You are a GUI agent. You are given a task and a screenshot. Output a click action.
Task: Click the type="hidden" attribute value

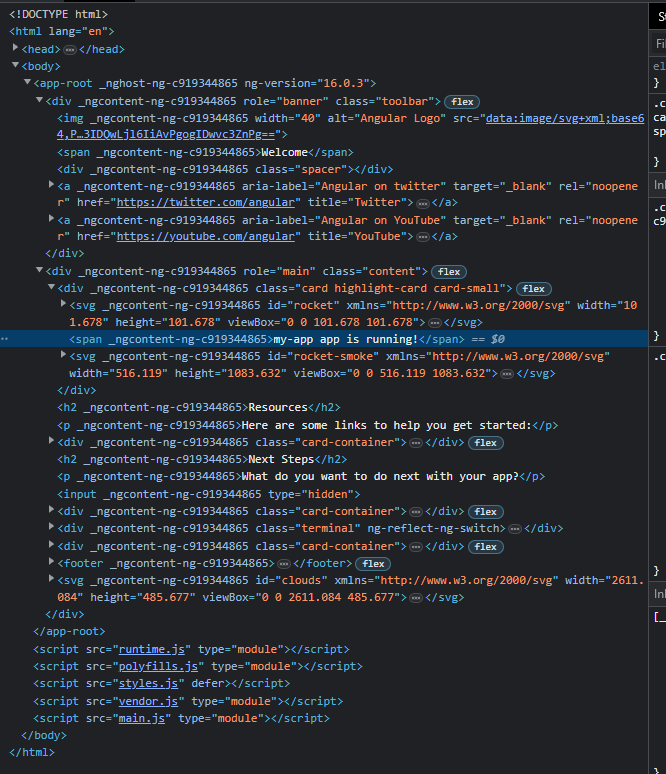click(328, 494)
